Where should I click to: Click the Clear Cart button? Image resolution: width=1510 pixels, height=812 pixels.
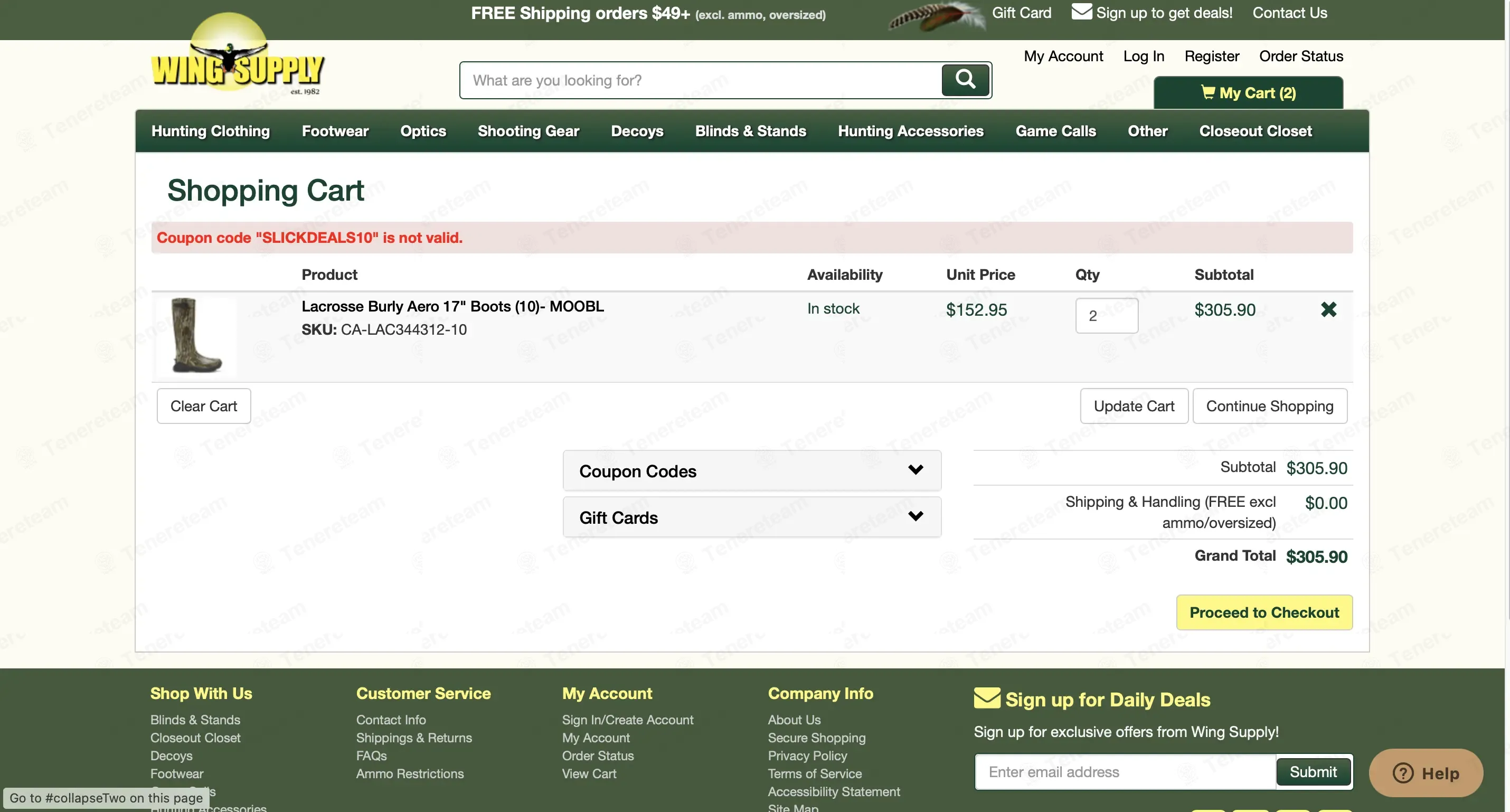203,405
